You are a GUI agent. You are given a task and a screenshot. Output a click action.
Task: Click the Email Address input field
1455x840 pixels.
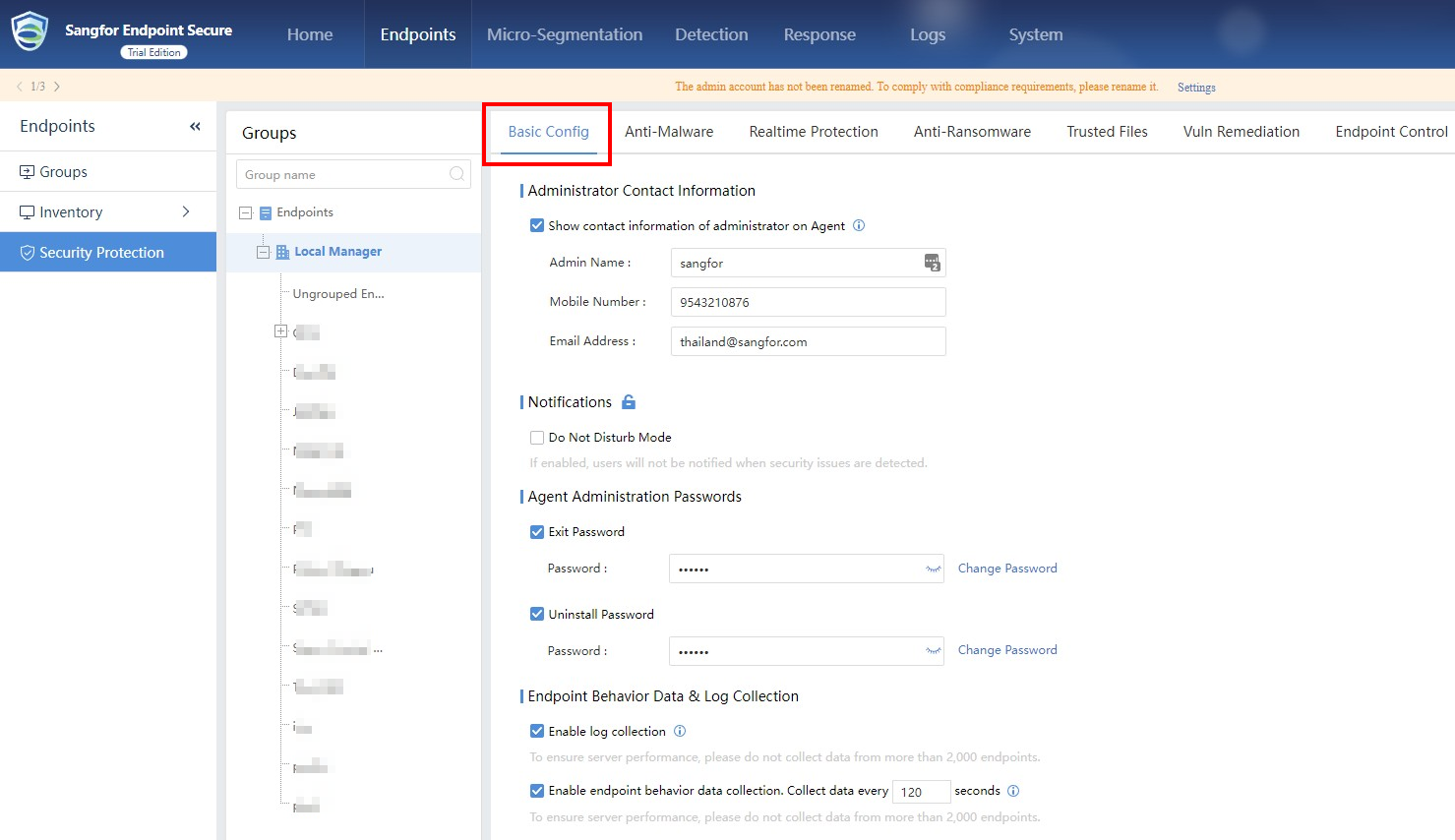click(x=808, y=341)
